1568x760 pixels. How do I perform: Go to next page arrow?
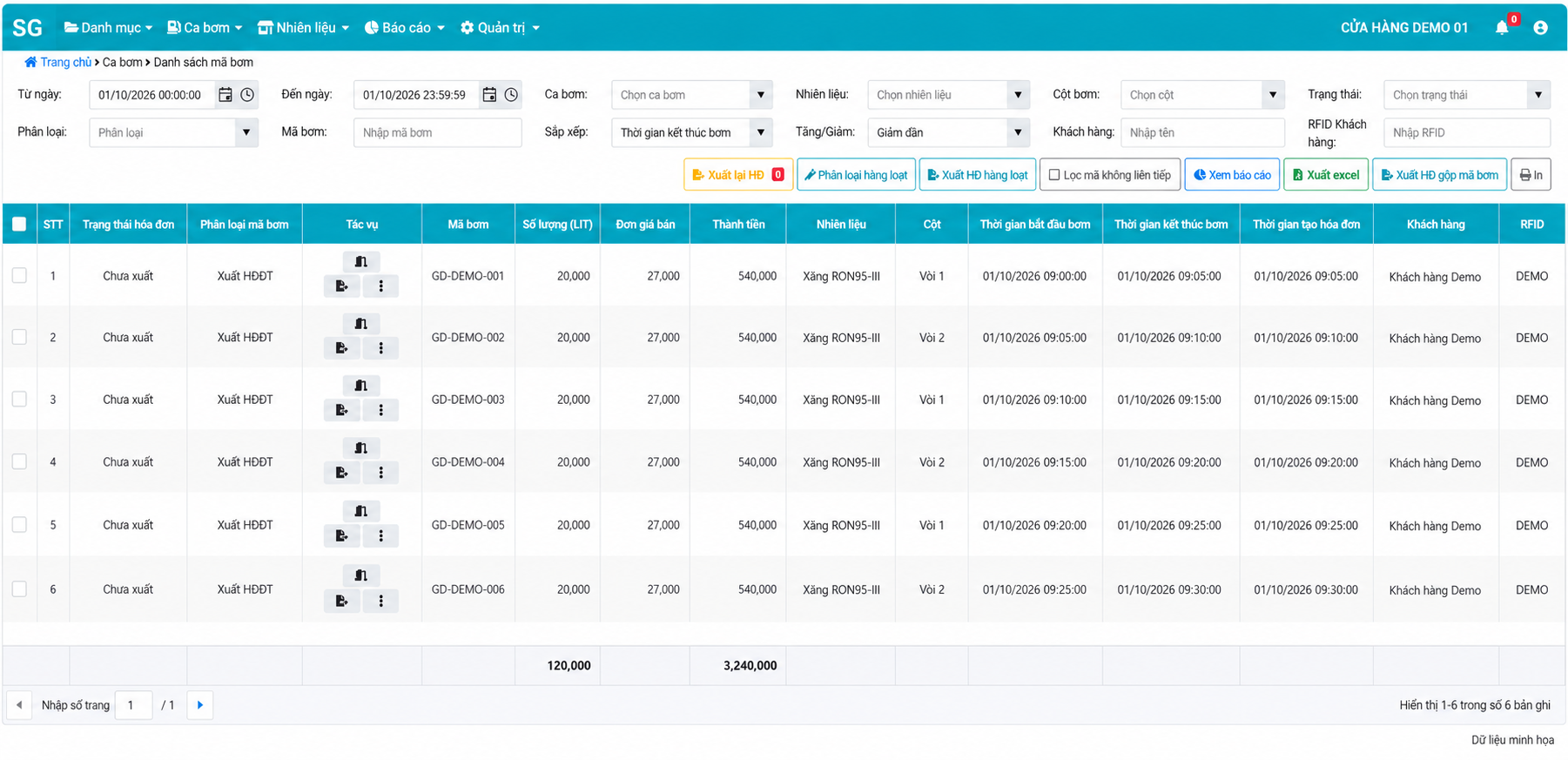[200, 705]
